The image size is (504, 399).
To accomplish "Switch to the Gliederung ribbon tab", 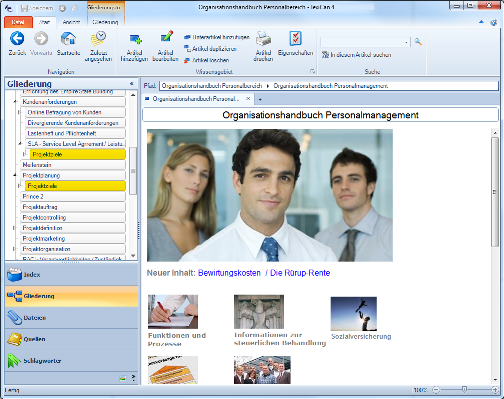I will point(105,22).
